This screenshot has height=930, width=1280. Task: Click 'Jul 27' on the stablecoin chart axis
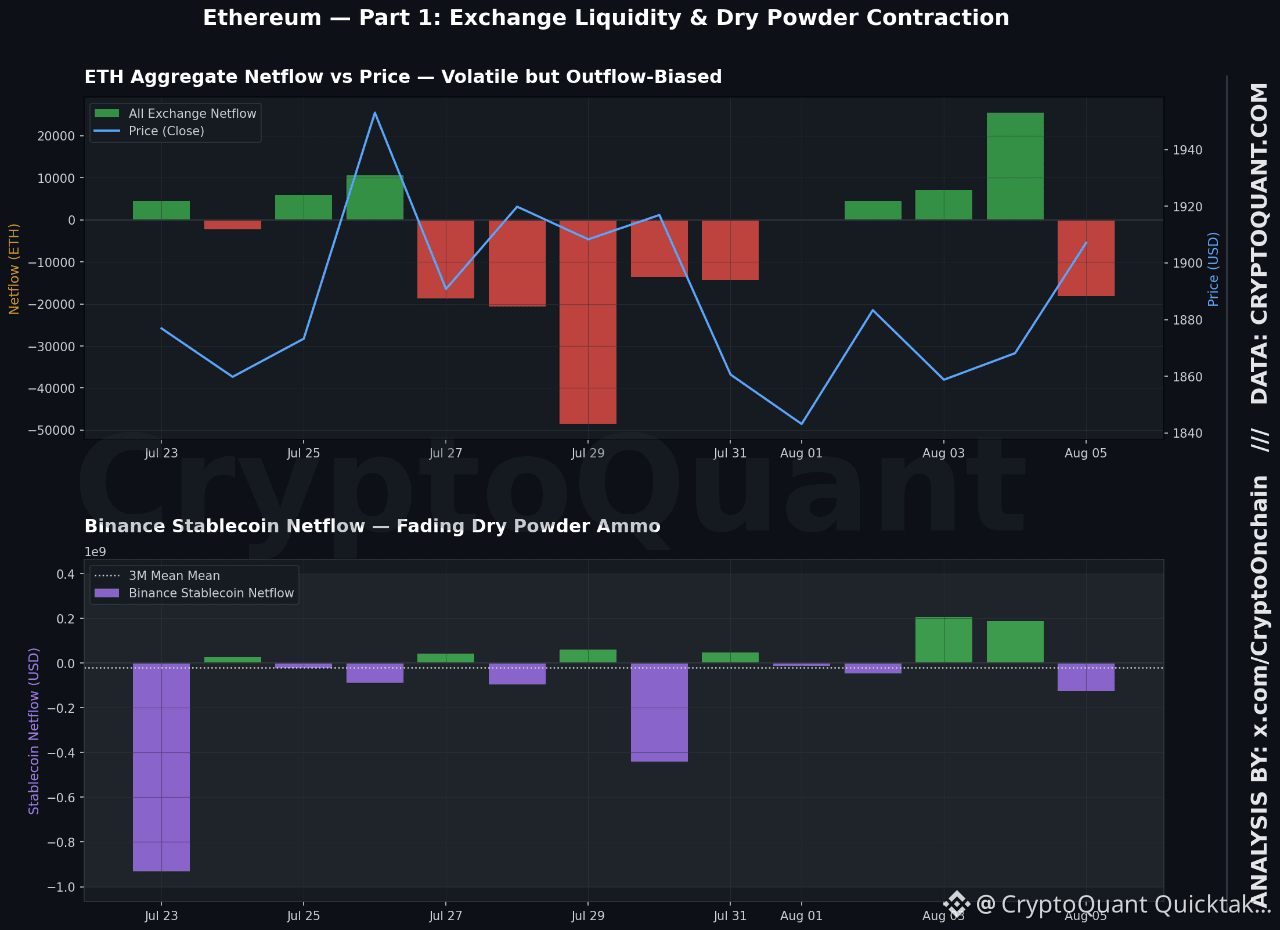pos(446,915)
